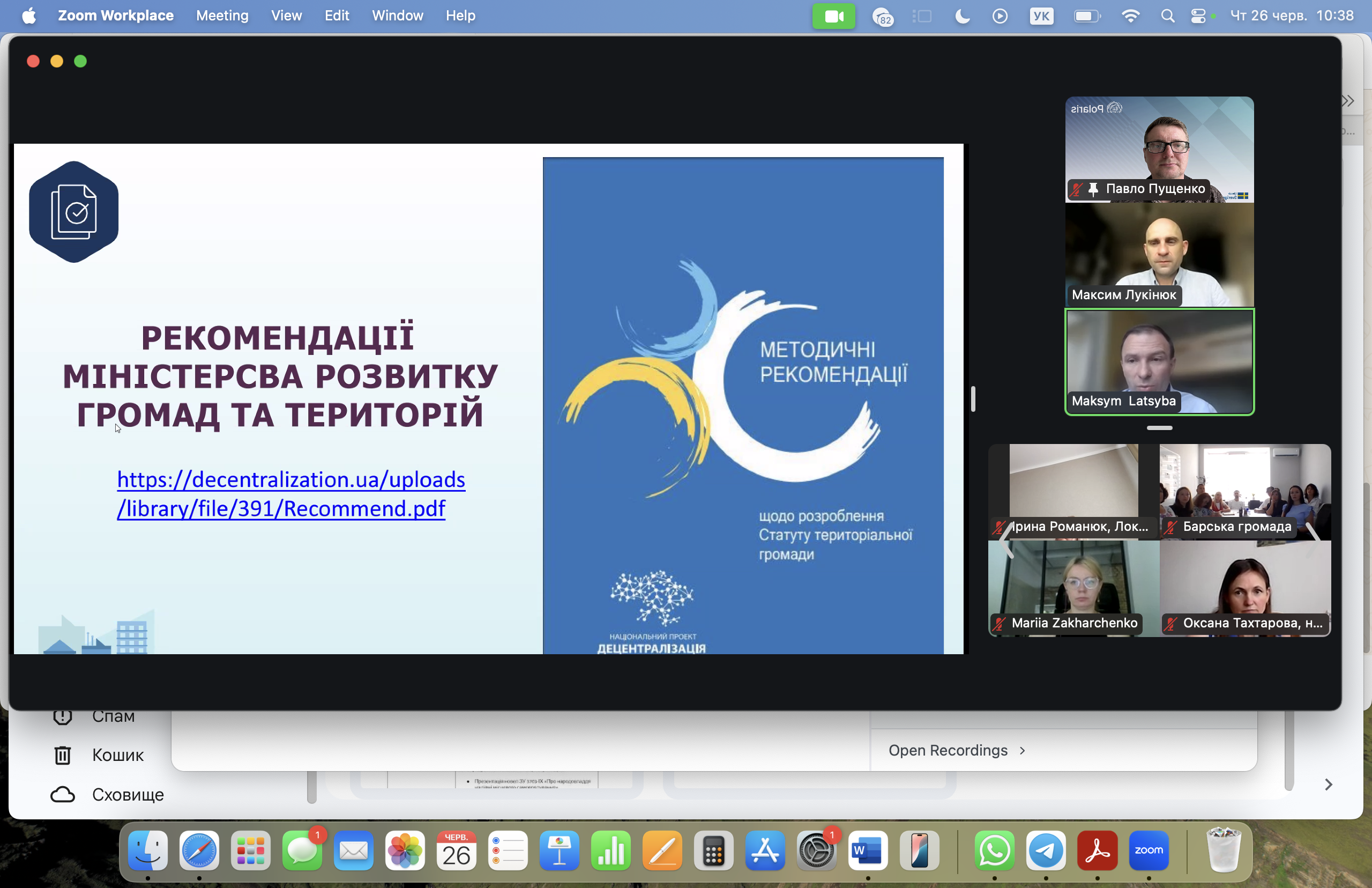Open the Meeting menu
The width and height of the screenshot is (1372, 888).
point(222,16)
